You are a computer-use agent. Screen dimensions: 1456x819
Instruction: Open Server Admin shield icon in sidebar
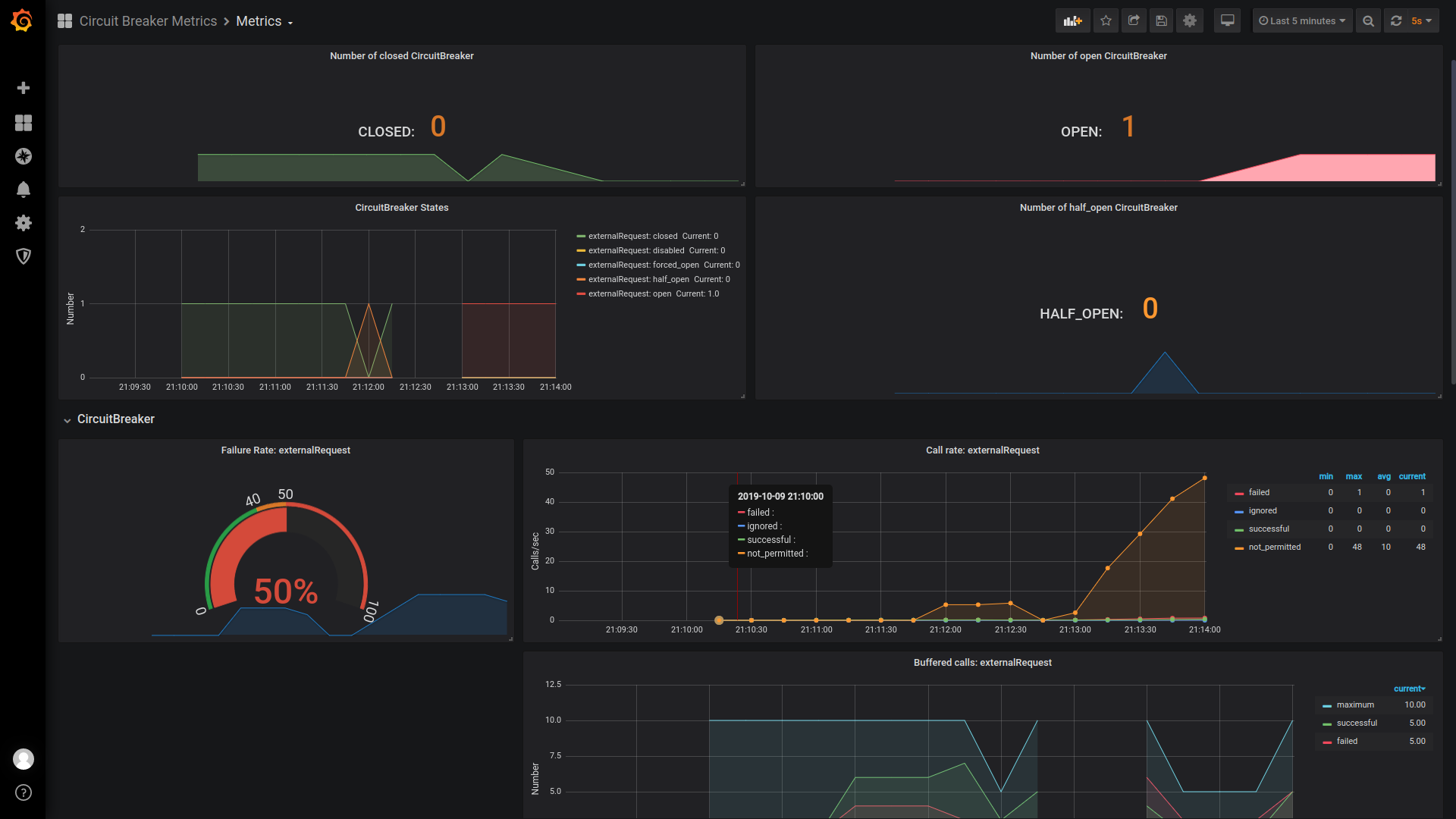click(24, 256)
